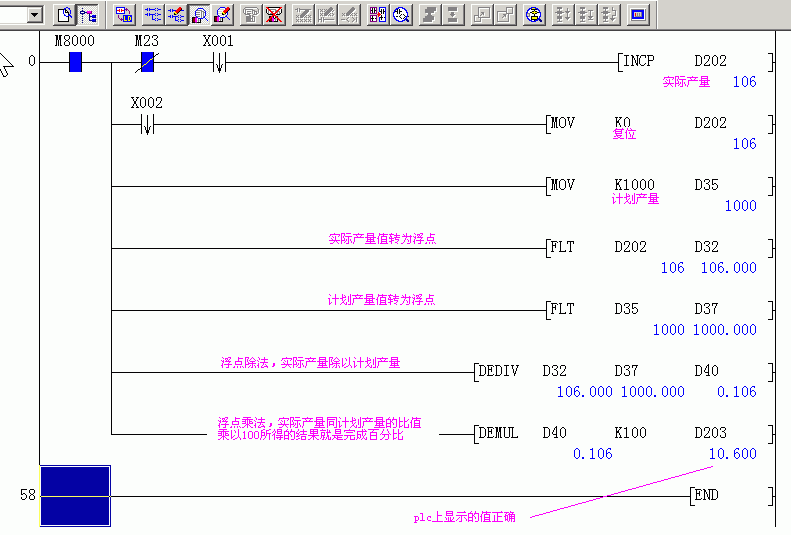Click the yellow device magnifier icon
Screen dimensions: 791x535
point(534,15)
